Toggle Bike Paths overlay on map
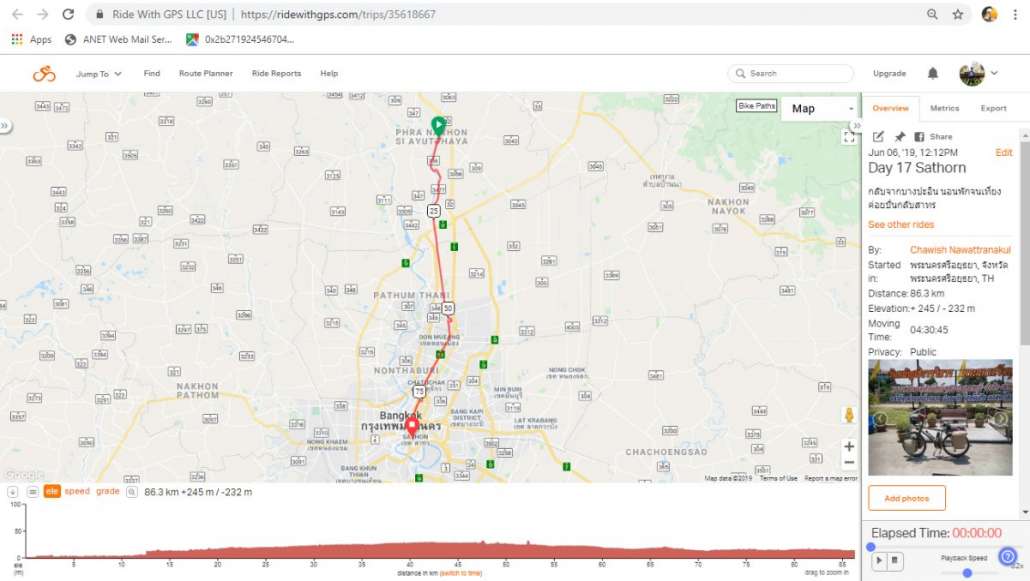The height and width of the screenshot is (581, 1030). [756, 106]
